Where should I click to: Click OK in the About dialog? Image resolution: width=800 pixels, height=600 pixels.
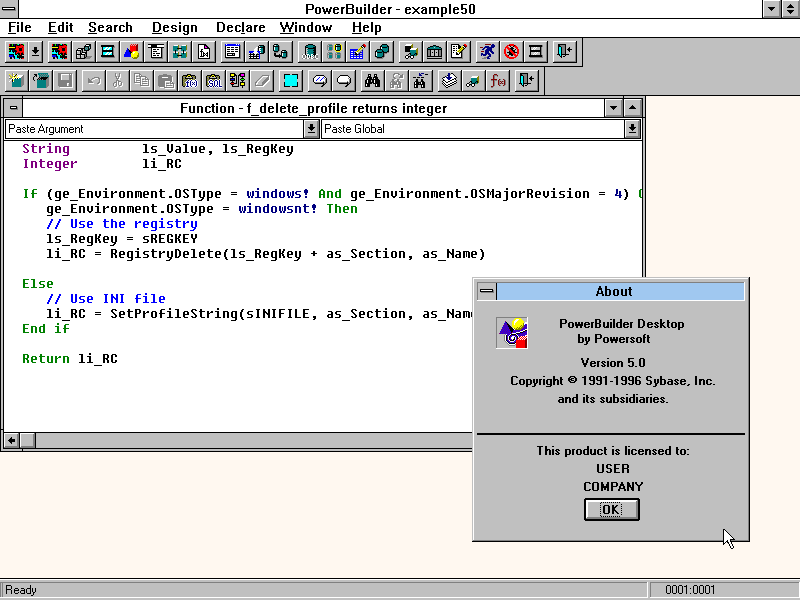pos(611,510)
